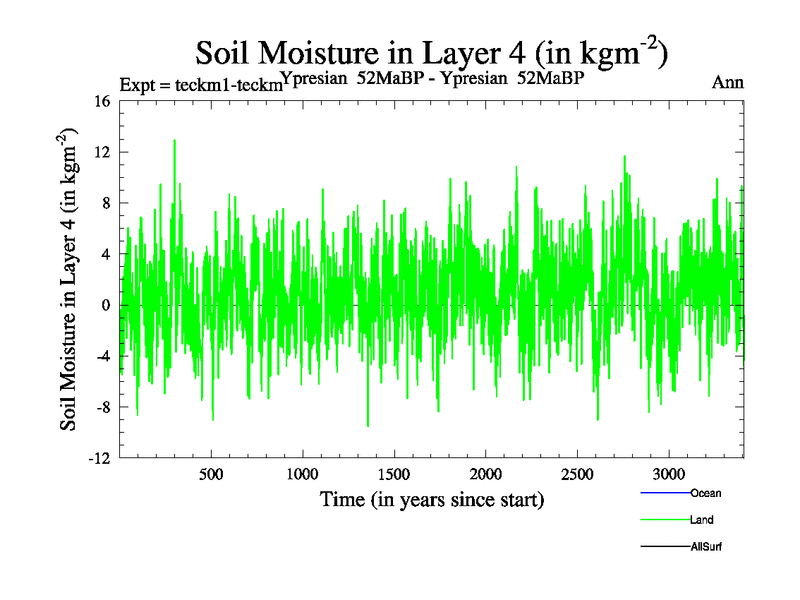The width and height of the screenshot is (800, 600).
Task: Select the AllSurf legend label
Action: pos(706,547)
